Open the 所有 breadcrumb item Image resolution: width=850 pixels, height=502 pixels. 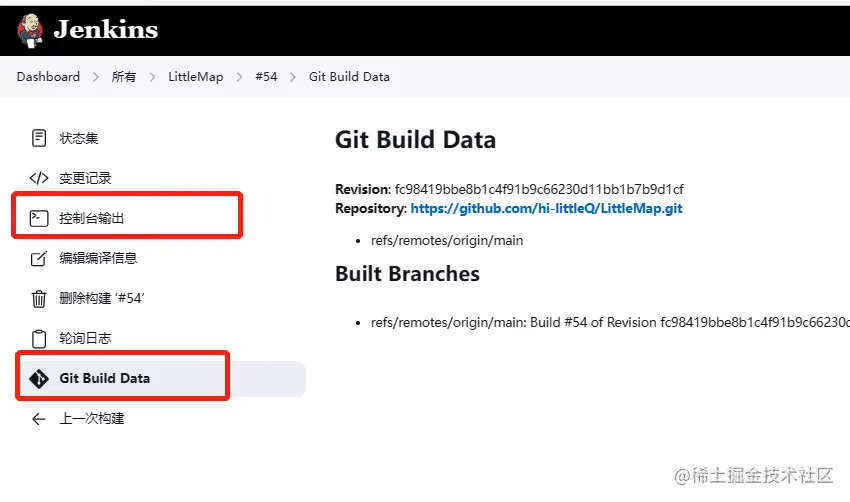[x=124, y=77]
